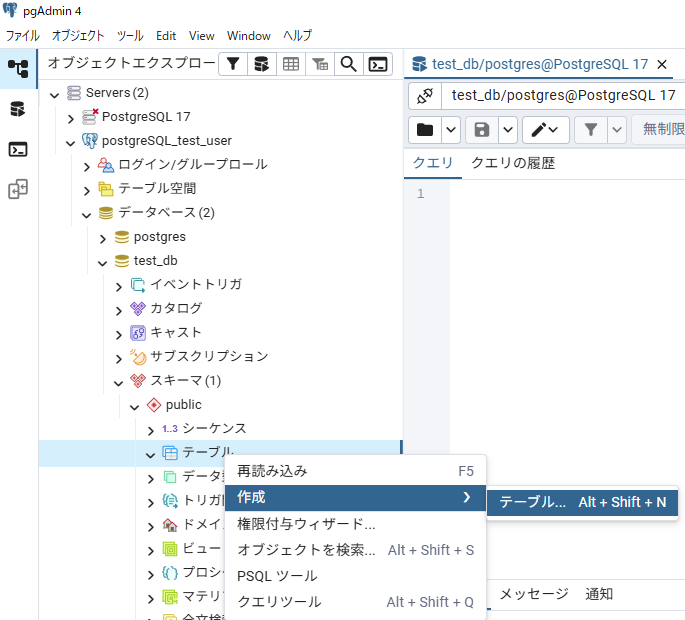Viewport: 685px width, 620px height.
Task: Open search objects magnifier icon
Action: coord(349,64)
